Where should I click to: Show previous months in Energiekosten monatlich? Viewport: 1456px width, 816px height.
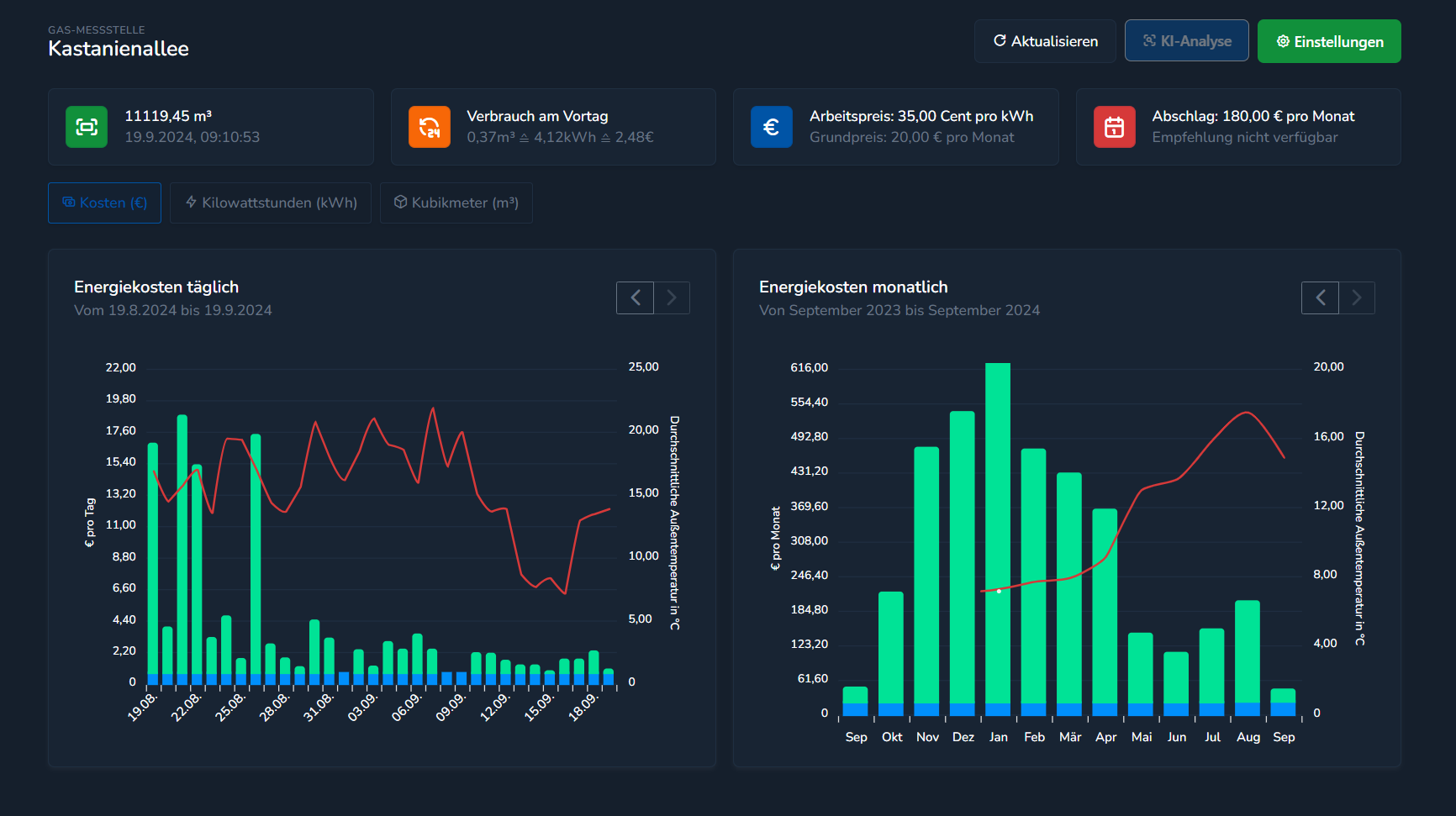coord(1320,297)
